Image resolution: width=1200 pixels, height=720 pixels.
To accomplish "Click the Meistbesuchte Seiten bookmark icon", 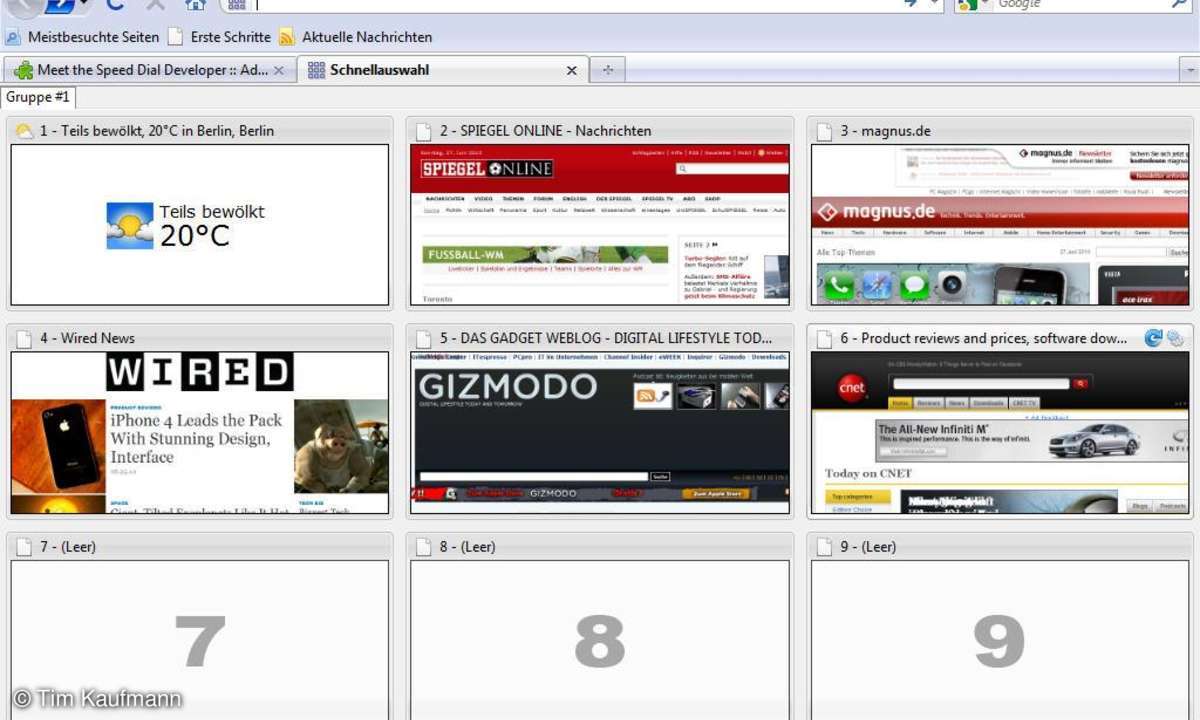I will [x=13, y=37].
